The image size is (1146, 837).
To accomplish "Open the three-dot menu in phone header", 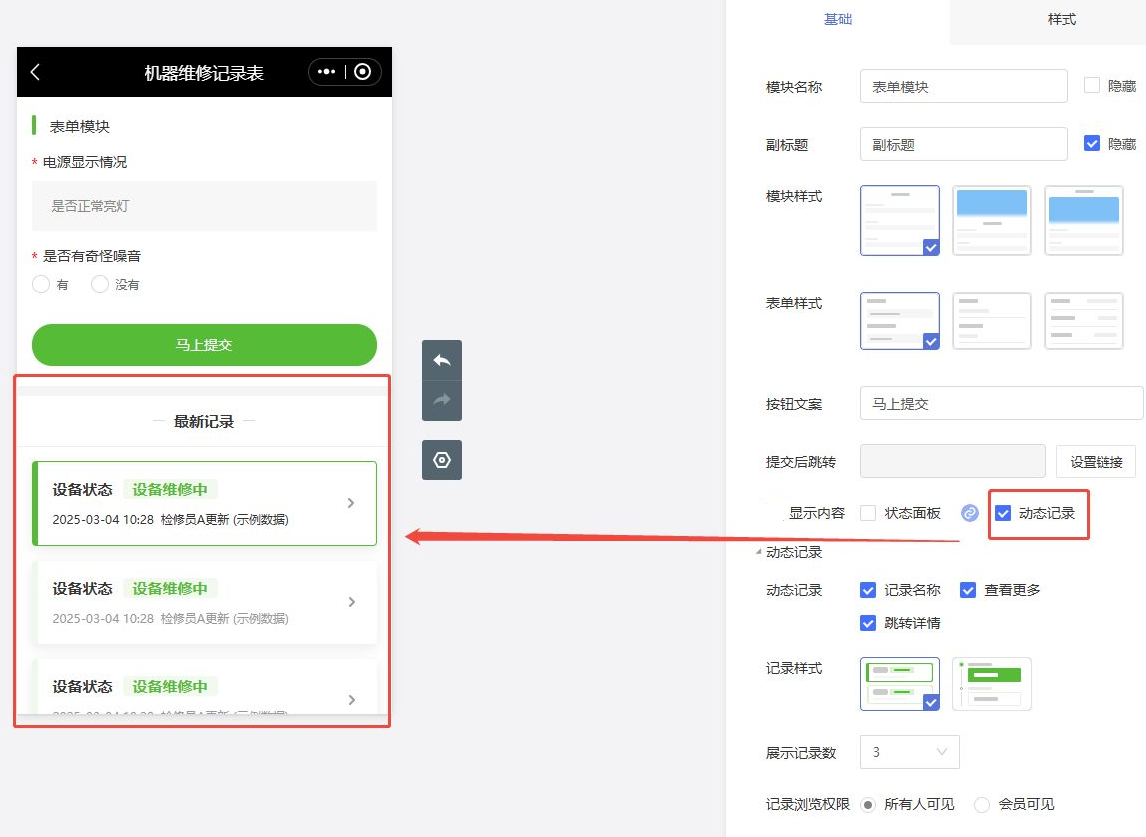I will (x=326, y=72).
